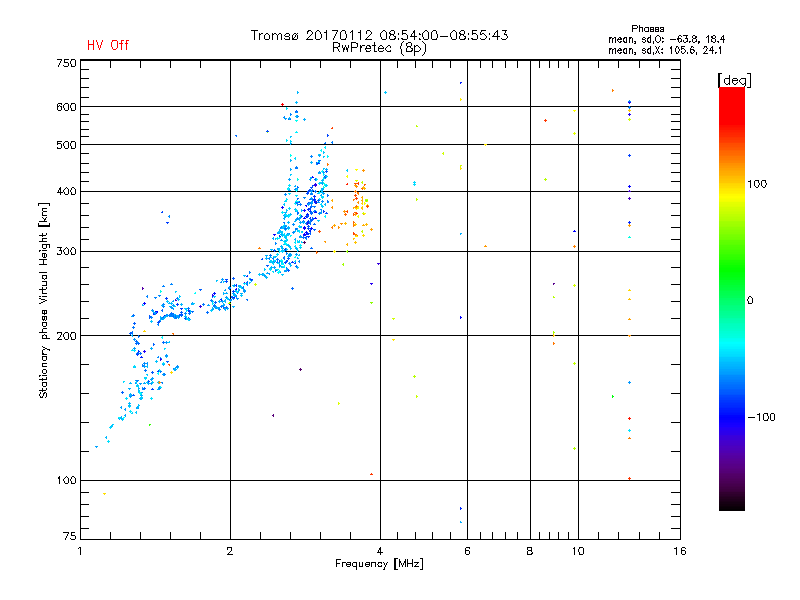Screen dimensions: 800x600
Task: Click the '[deg]' colorbar unit label
Action: 734,80
